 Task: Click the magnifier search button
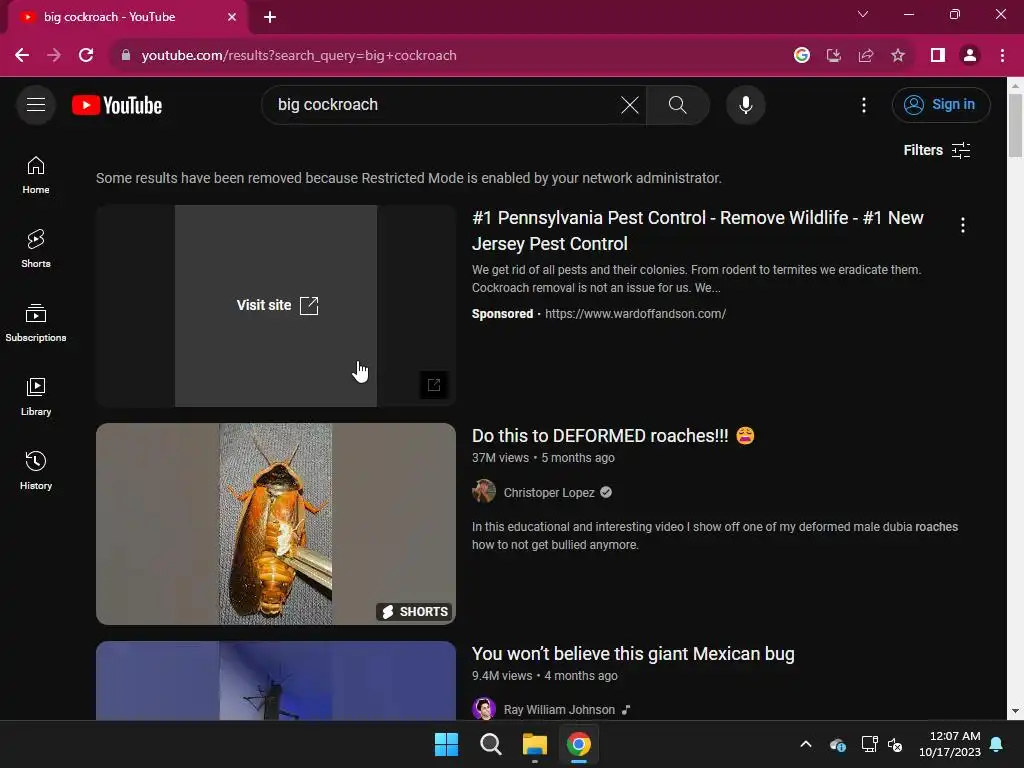(677, 104)
